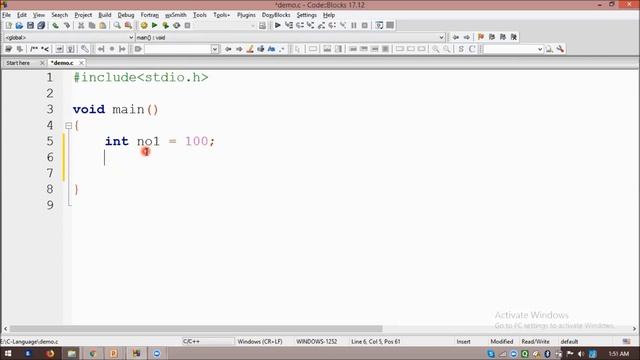The image size is (640, 360).
Task: Select the *demo.c editor tab
Action: tap(62, 63)
